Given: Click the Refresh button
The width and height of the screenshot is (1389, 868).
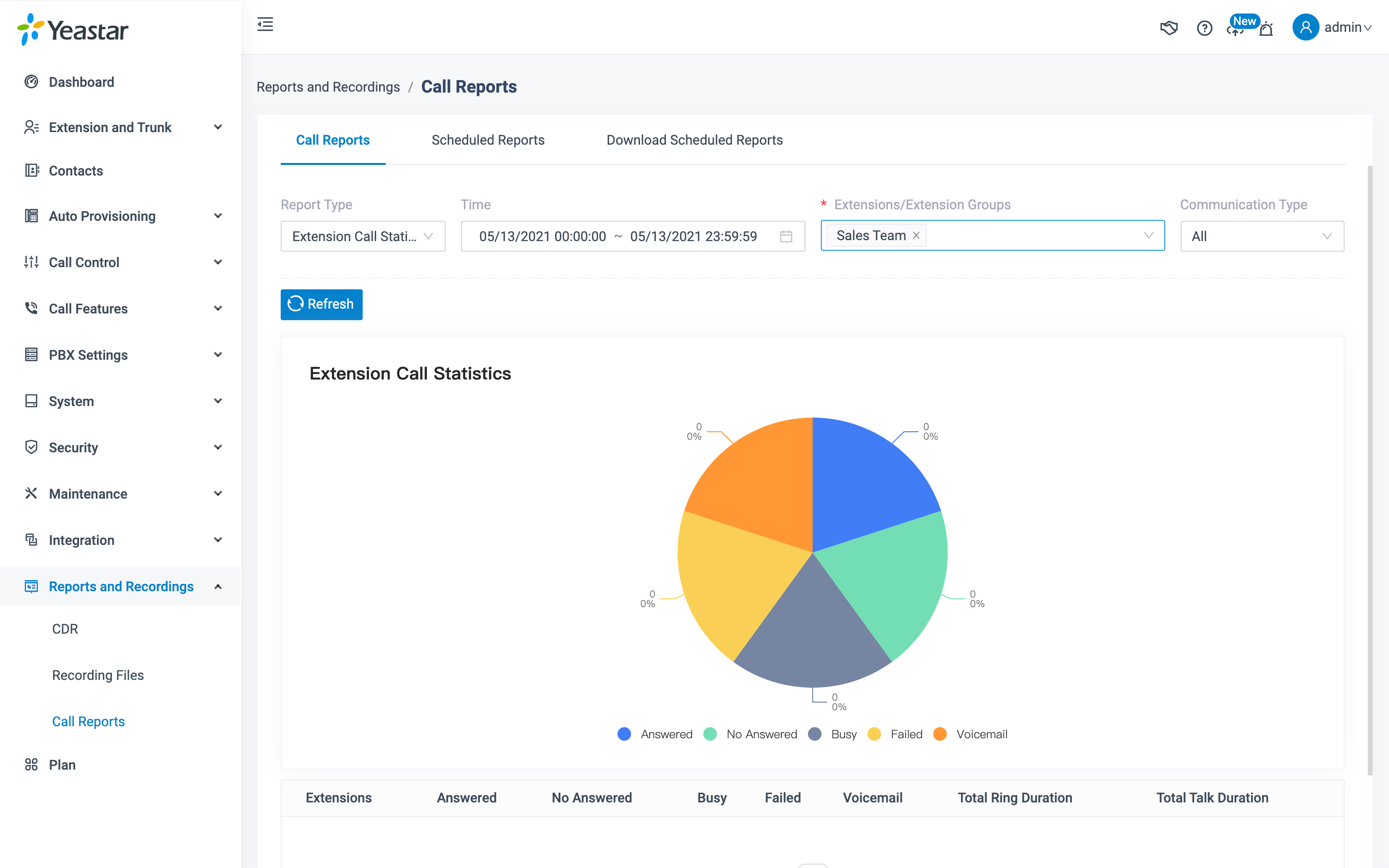Looking at the screenshot, I should (x=321, y=304).
